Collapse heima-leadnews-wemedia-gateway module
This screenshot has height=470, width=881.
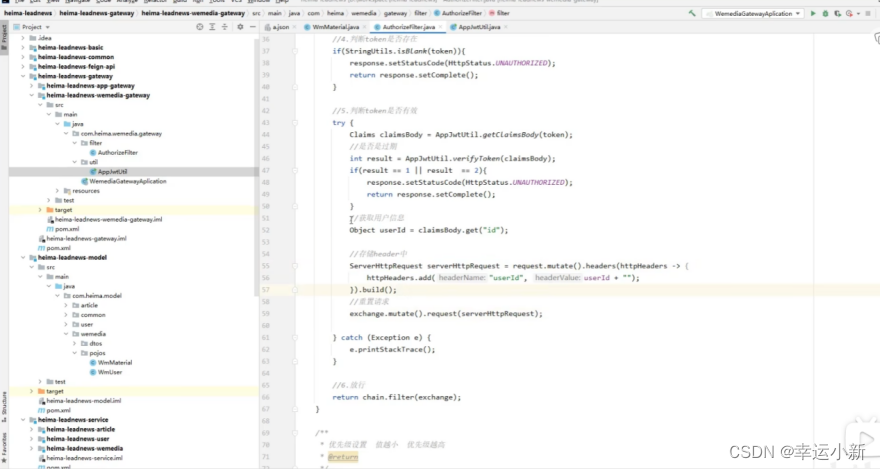[31, 95]
